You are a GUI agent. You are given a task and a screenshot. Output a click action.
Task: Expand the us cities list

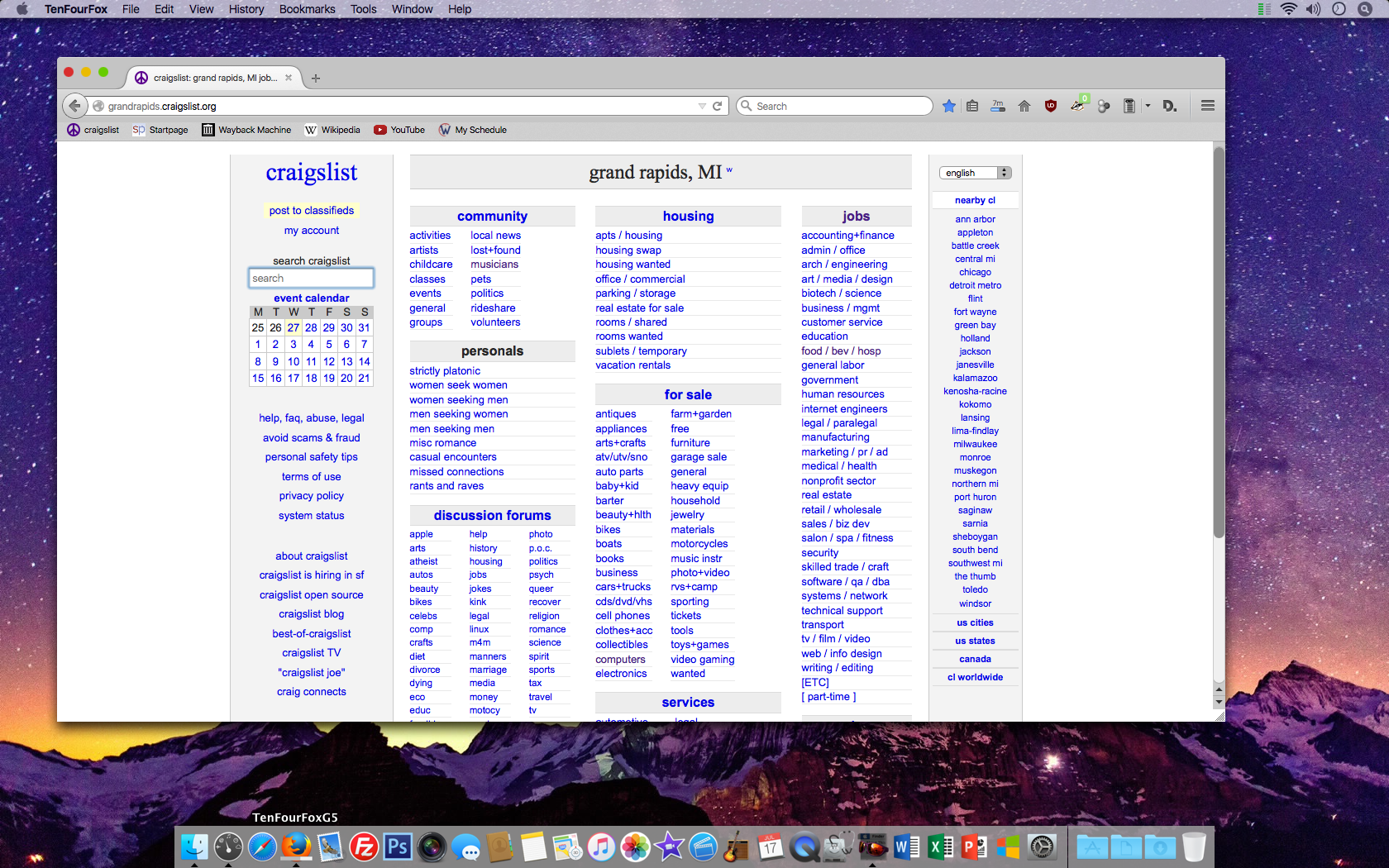[976, 623]
